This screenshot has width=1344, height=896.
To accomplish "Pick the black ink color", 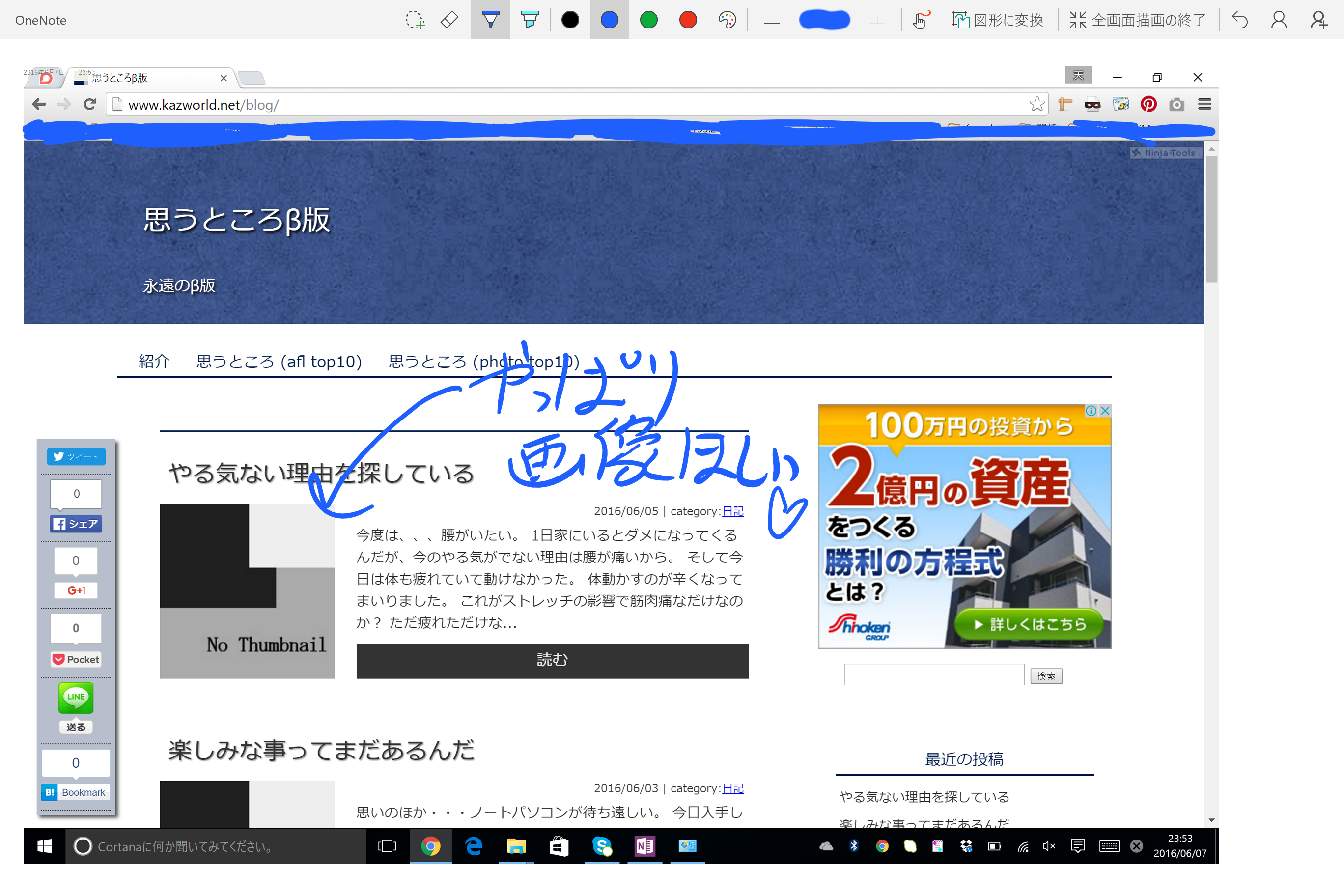I will click(x=570, y=20).
